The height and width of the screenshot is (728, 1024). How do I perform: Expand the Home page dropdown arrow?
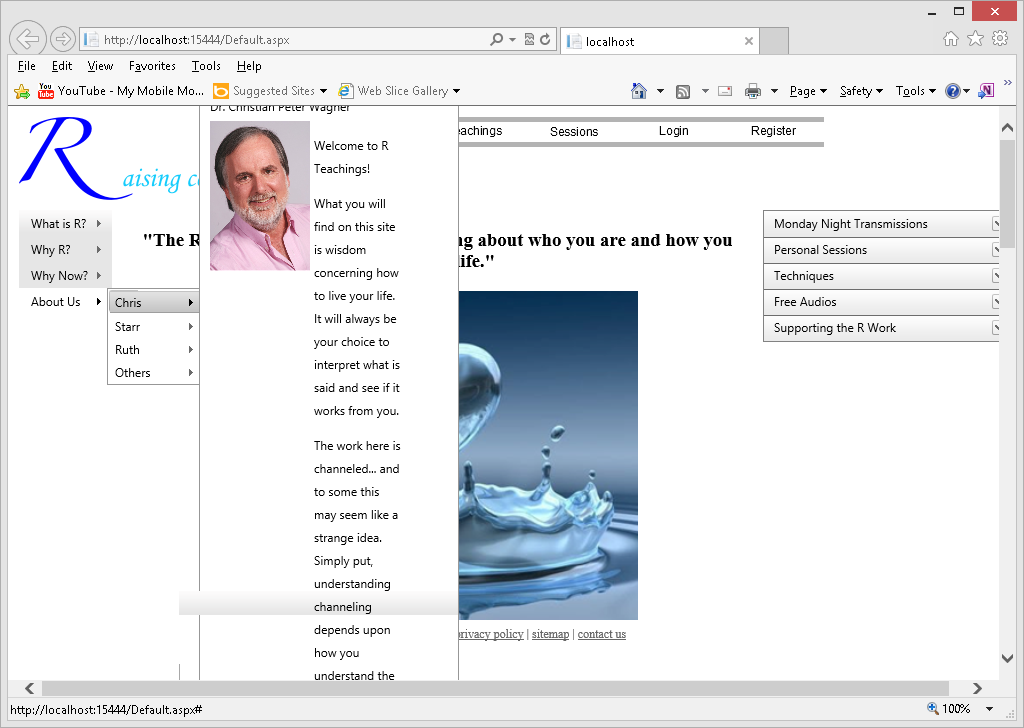(x=660, y=91)
